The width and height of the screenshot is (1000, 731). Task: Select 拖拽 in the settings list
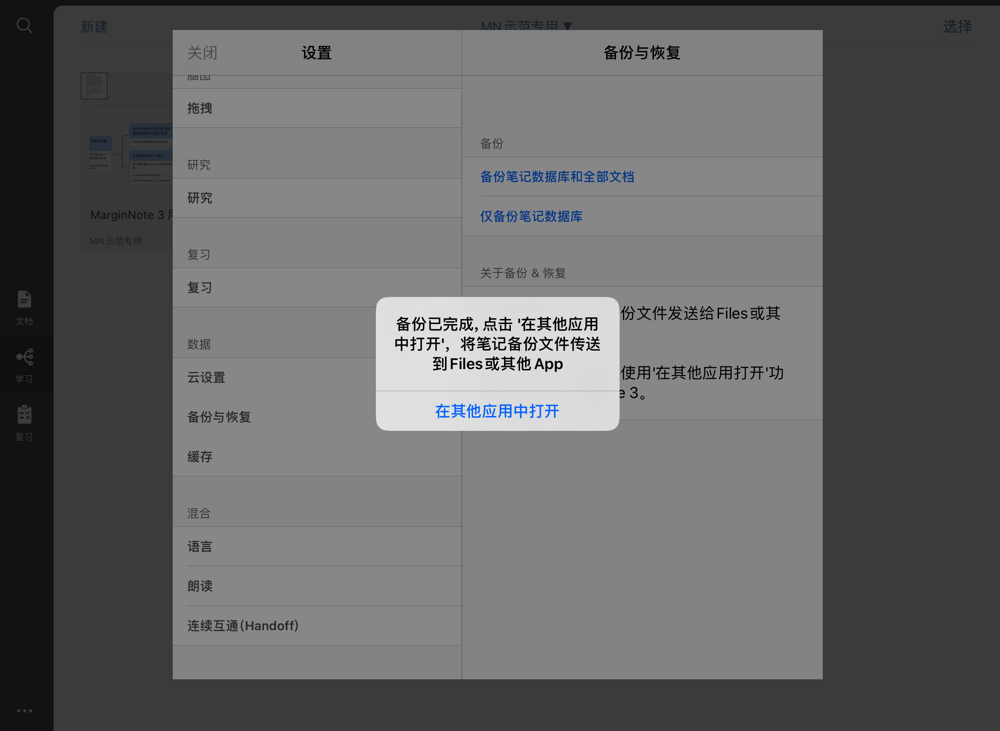[x=317, y=108]
